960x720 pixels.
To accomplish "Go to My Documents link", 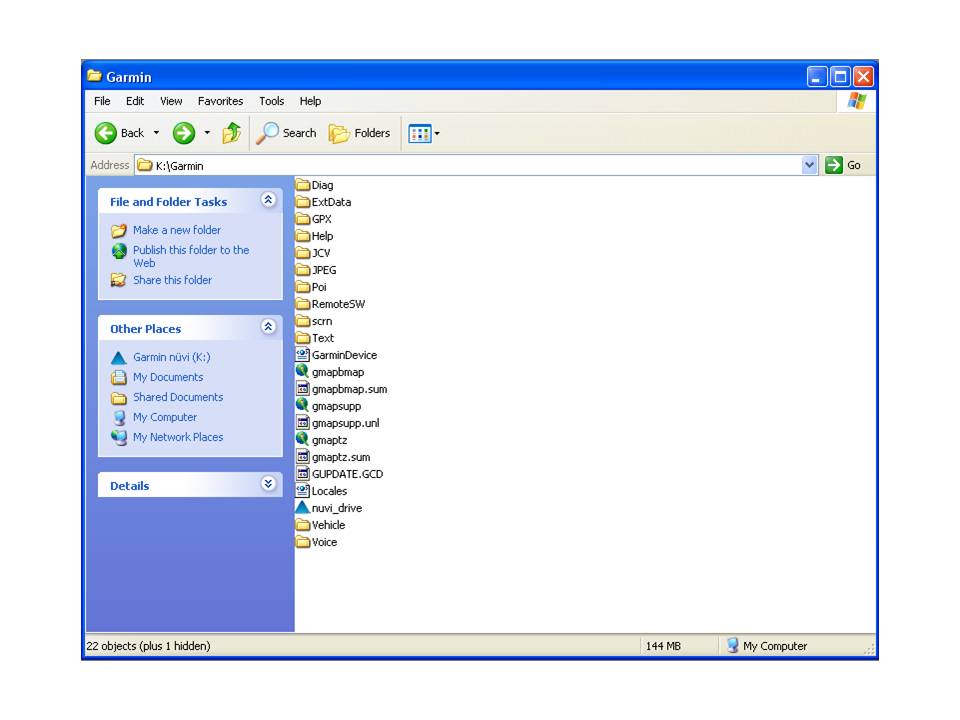I will 167,377.
